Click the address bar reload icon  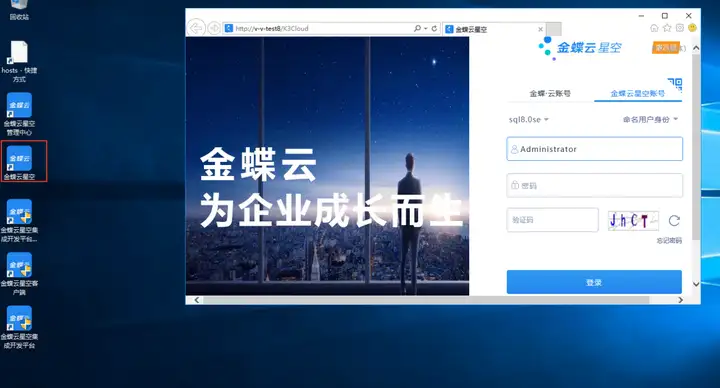[x=434, y=28]
